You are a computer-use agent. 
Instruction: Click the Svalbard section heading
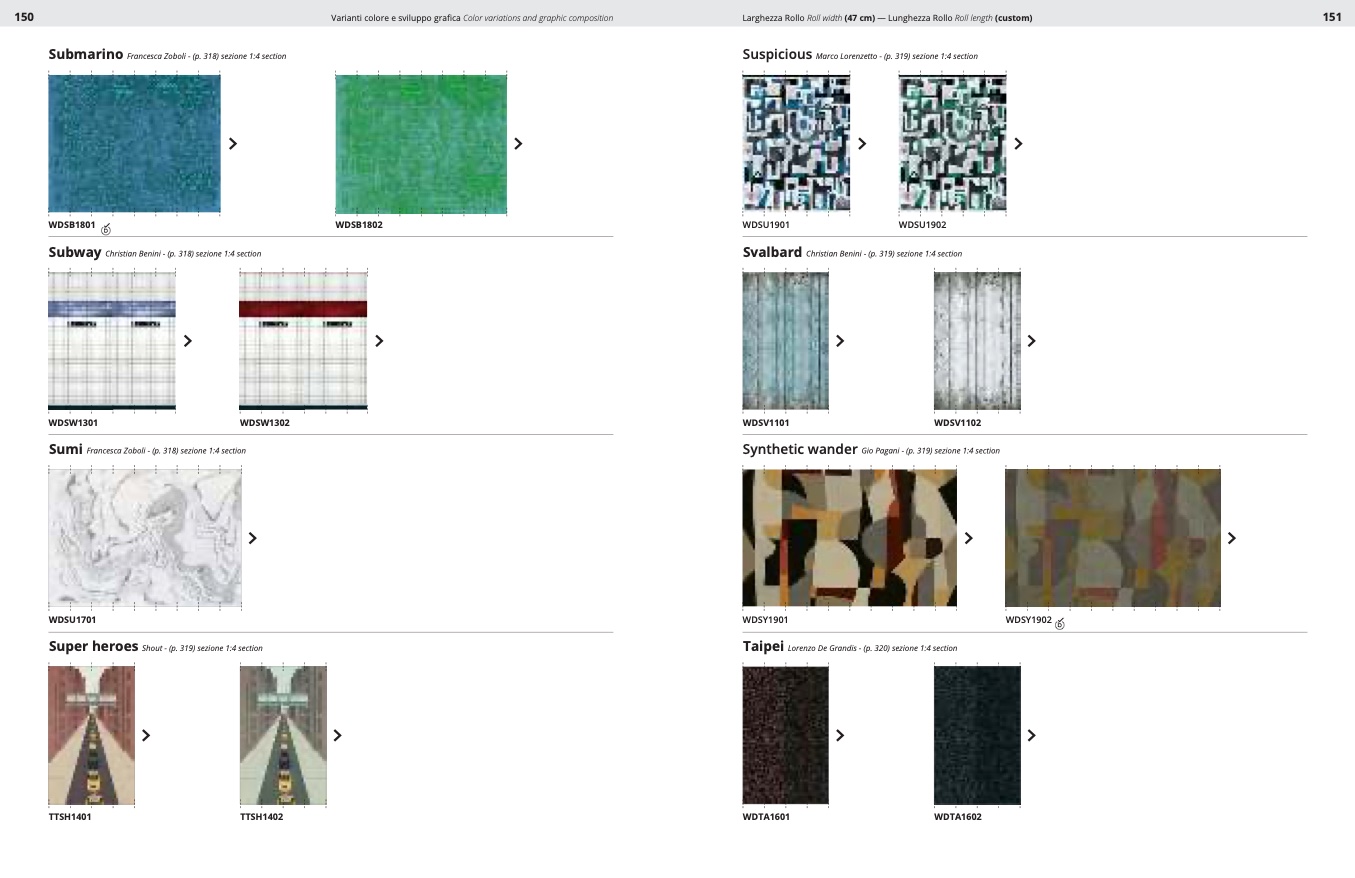pyautogui.click(x=771, y=253)
